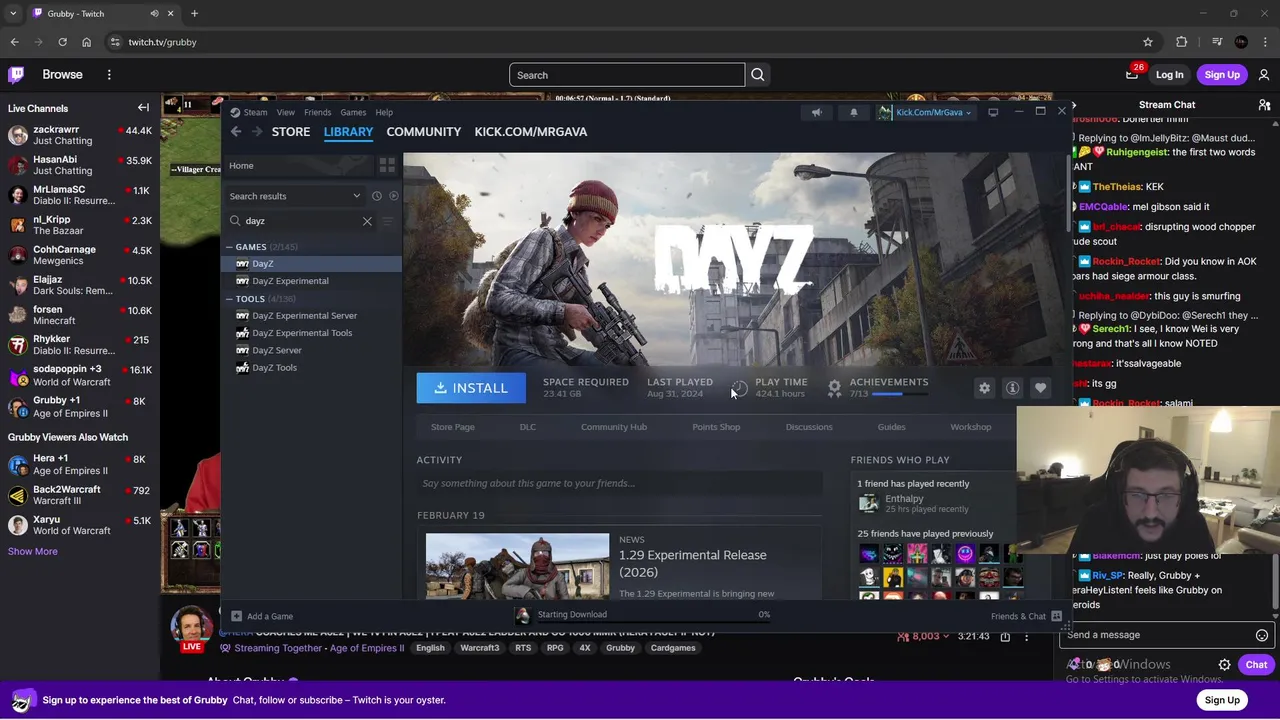Screen dimensions: 1280x720
Task: Mute the Grubby Twitch browser tab
Action: tap(154, 13)
